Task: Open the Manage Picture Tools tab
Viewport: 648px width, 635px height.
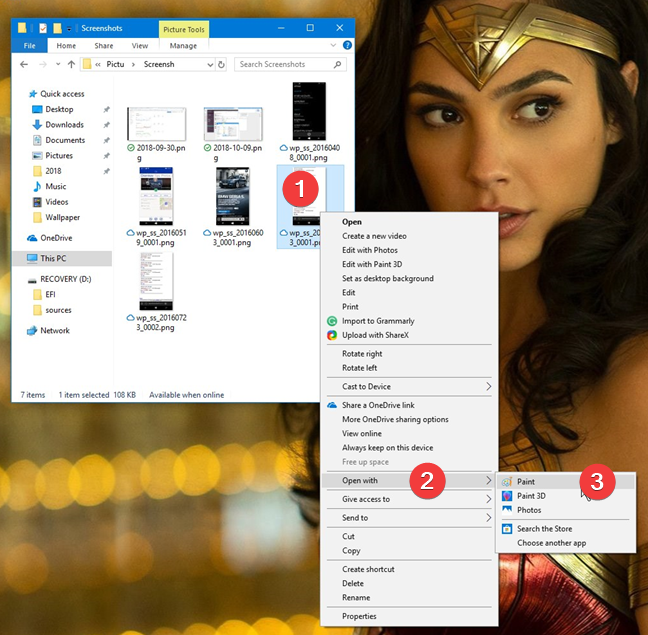Action: click(183, 45)
